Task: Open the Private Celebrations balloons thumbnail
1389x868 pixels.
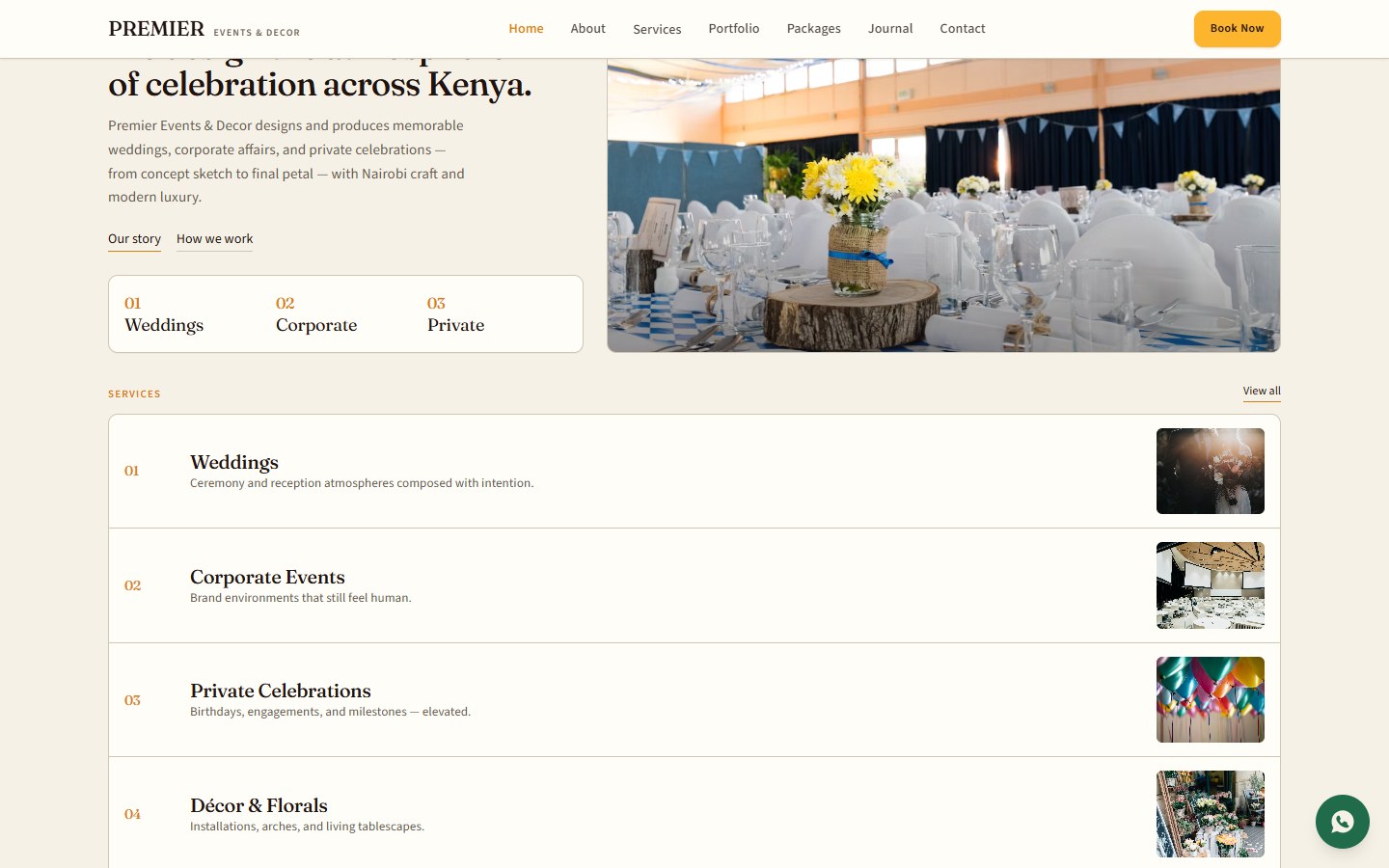Action: (1211, 699)
